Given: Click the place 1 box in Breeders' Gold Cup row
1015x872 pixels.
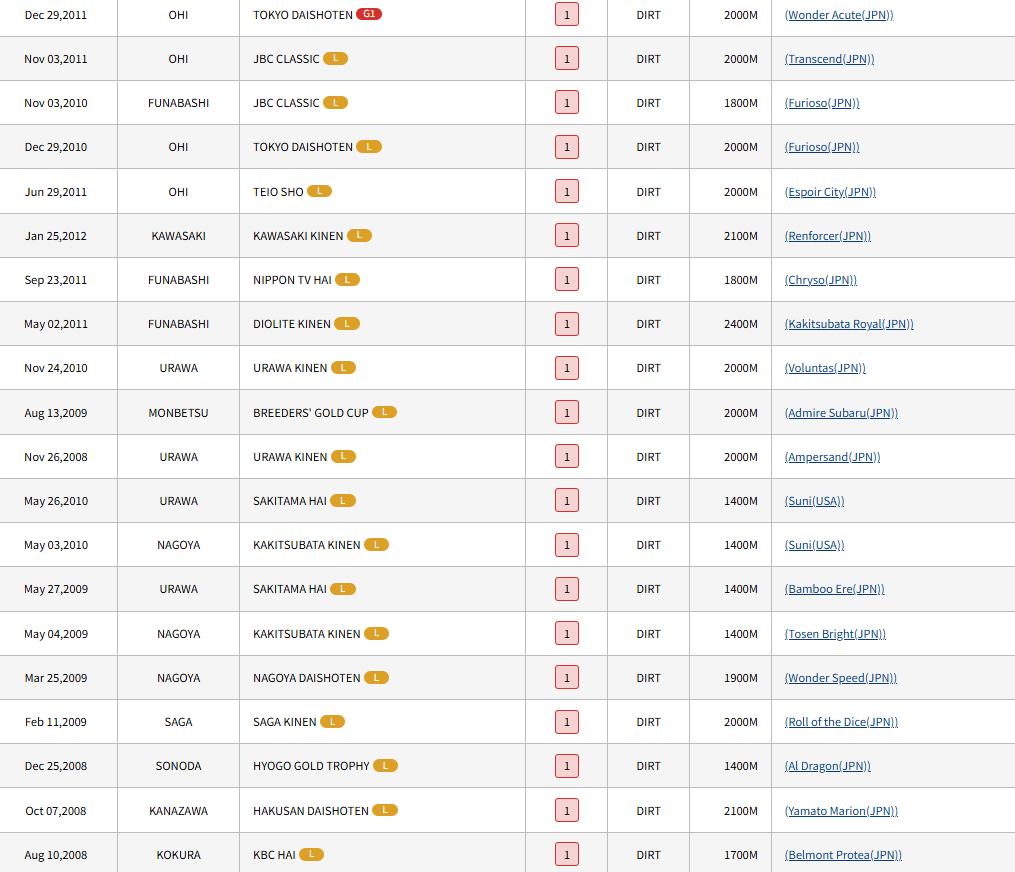Looking at the screenshot, I should coord(567,412).
